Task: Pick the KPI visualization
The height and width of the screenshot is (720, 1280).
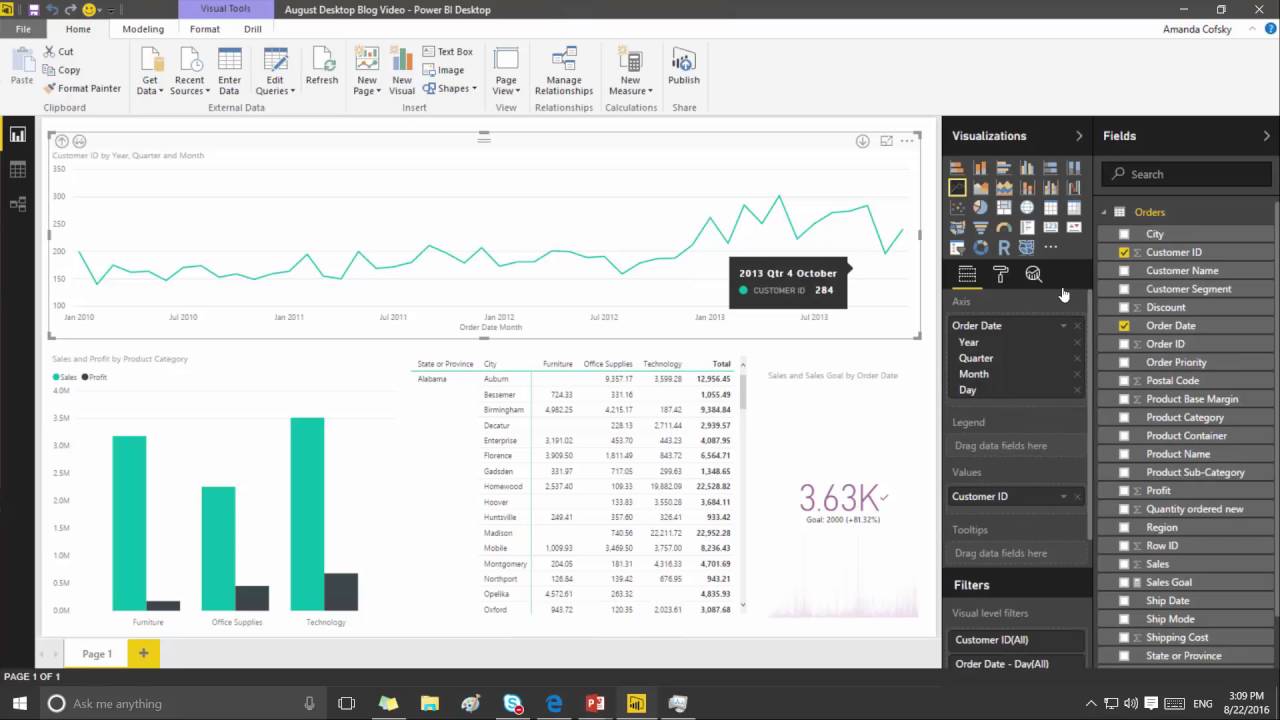Action: pyautogui.click(x=1074, y=227)
